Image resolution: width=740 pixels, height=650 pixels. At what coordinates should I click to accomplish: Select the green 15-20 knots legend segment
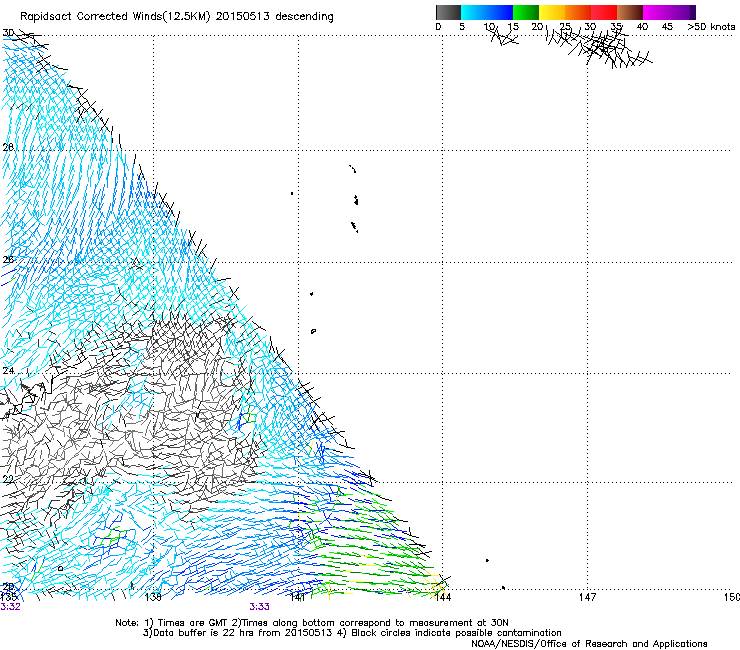(526, 12)
